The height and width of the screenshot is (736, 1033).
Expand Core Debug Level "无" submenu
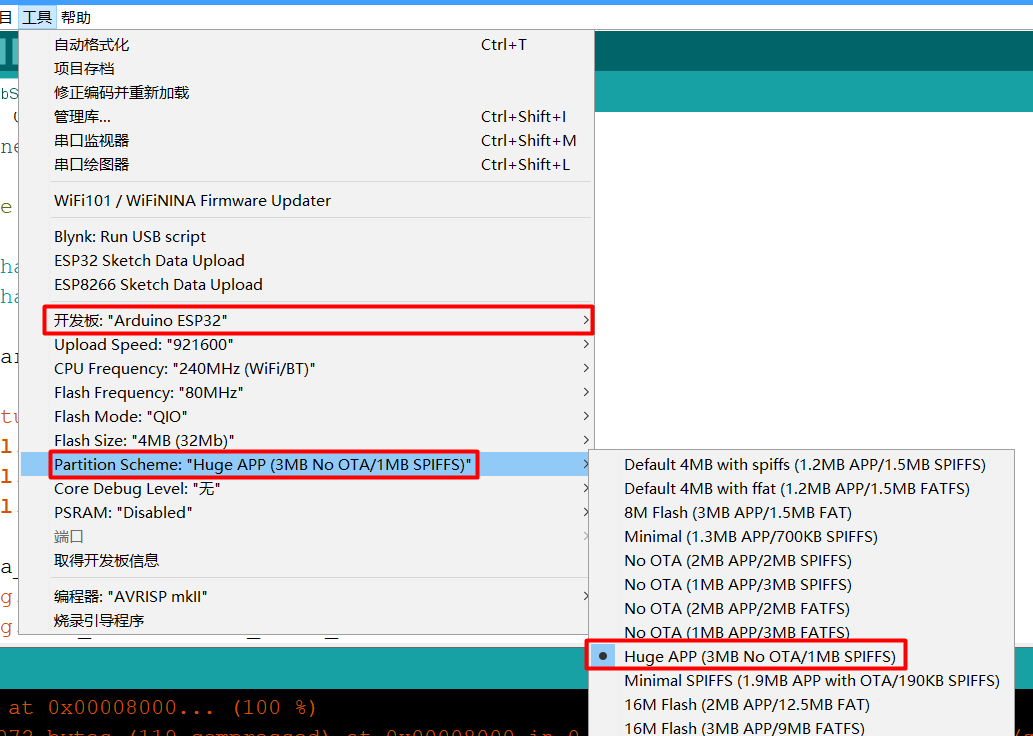(306, 488)
